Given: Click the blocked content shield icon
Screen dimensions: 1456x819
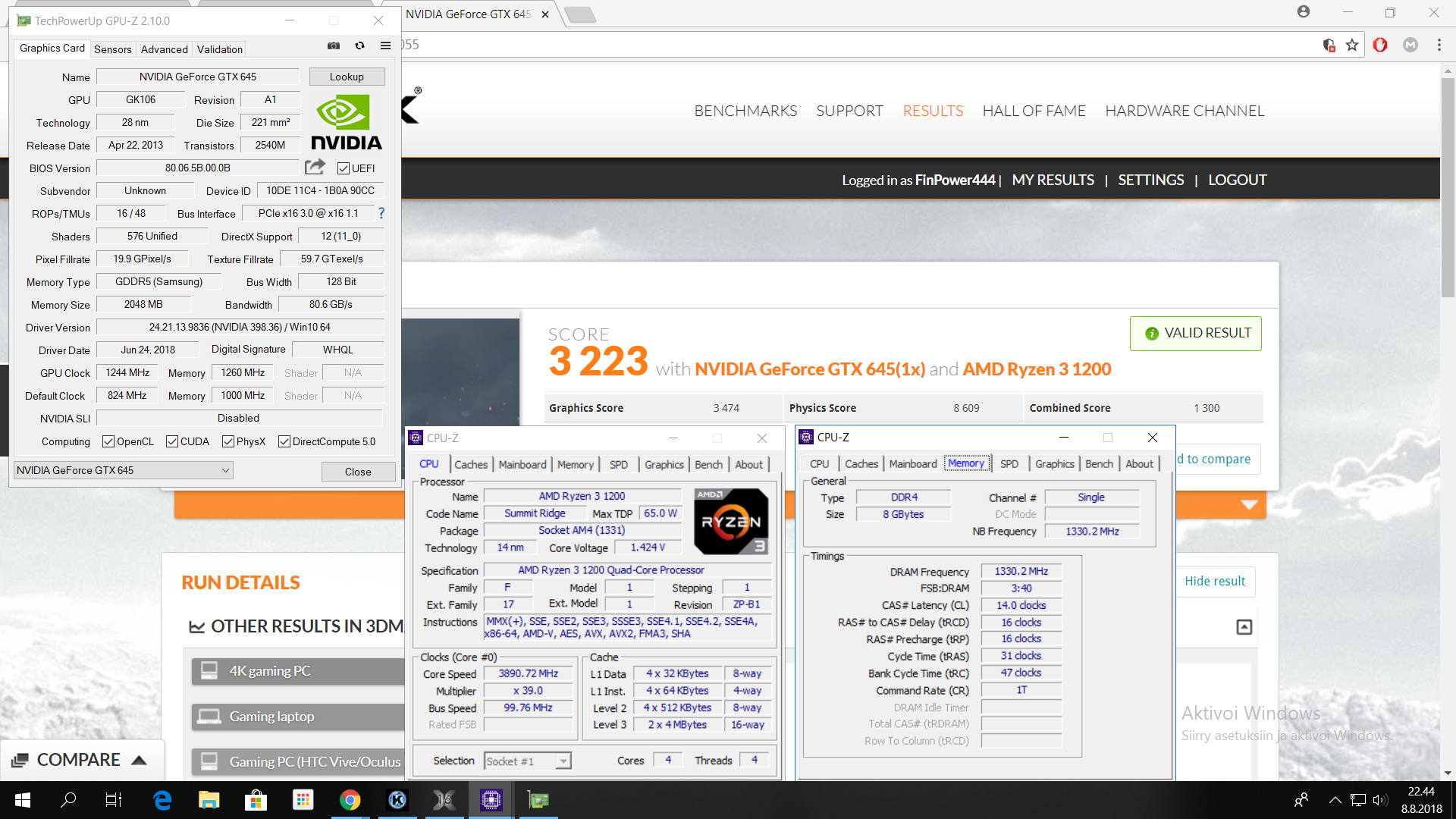Looking at the screenshot, I should [1329, 45].
